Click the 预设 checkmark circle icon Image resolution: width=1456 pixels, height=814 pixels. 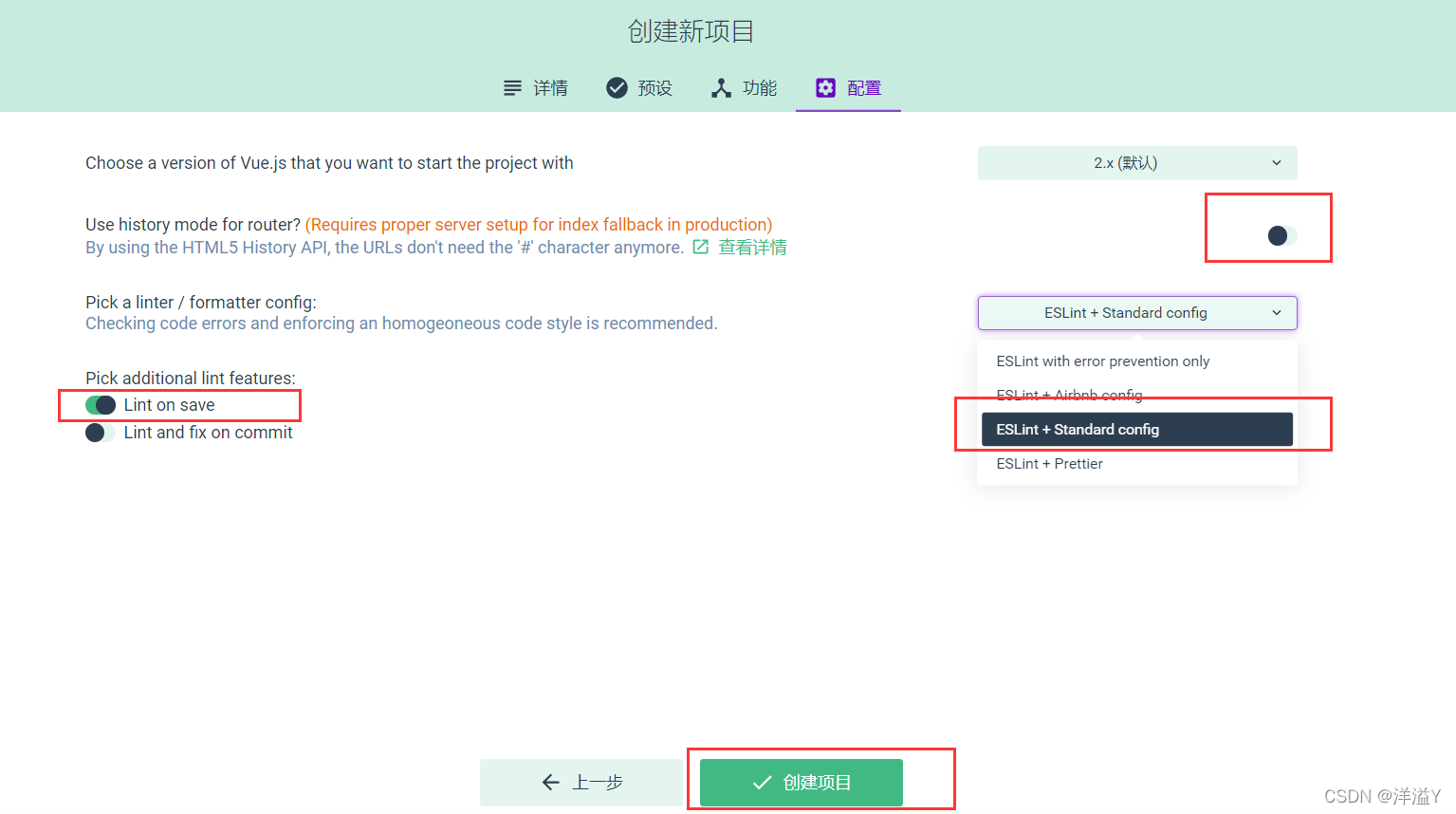tap(617, 88)
